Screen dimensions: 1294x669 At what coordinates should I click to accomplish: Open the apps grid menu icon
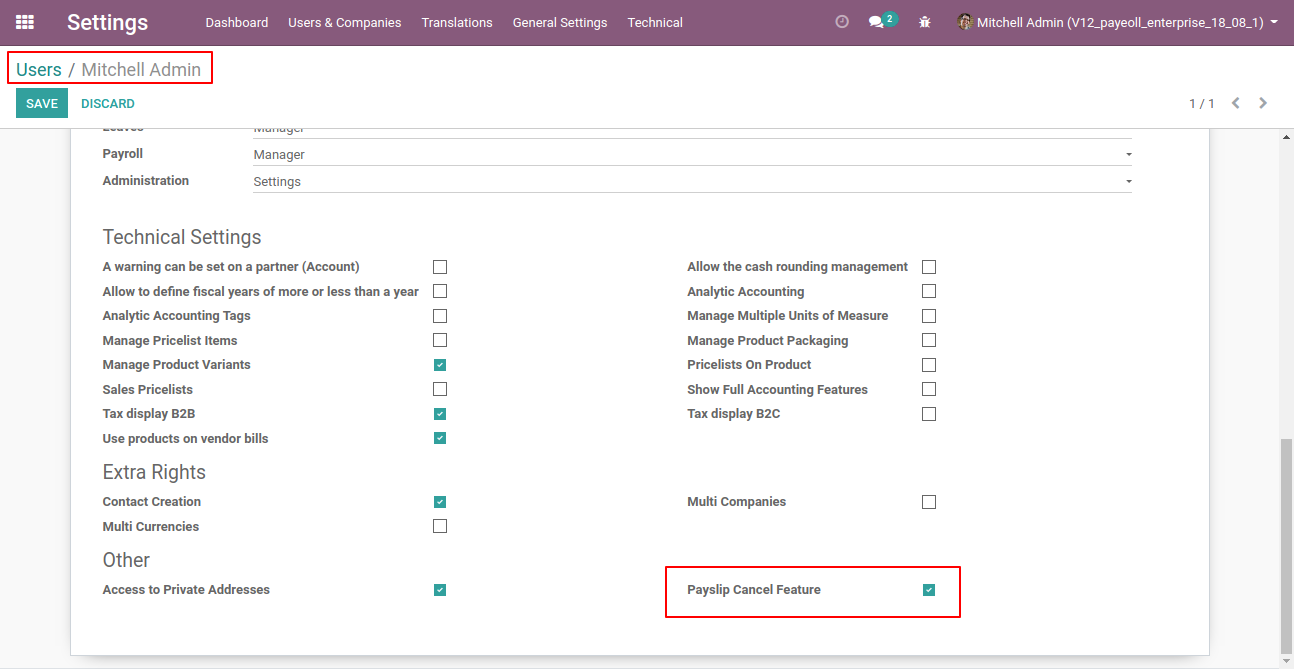click(x=25, y=22)
